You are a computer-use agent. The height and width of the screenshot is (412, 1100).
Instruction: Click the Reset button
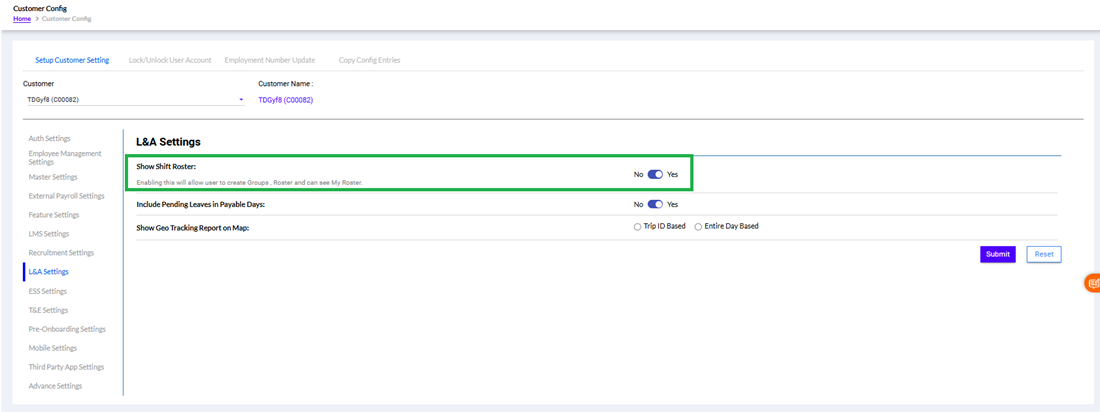(x=1043, y=254)
